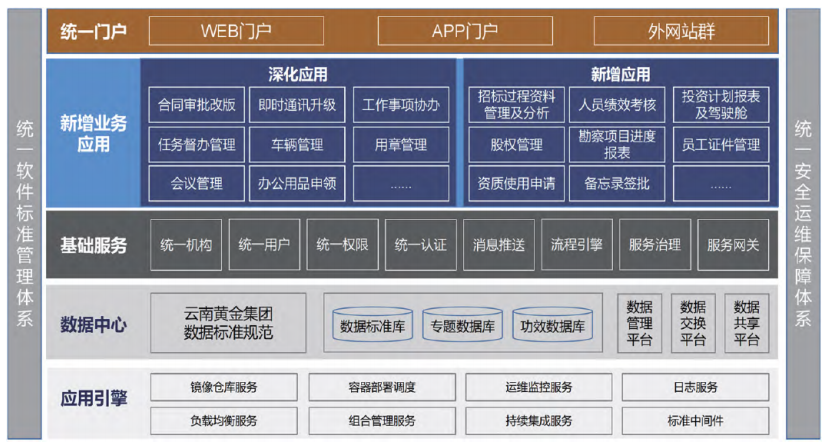826x447 pixels.
Task: Click the 容器部署调度 box
Action: pos(382,387)
